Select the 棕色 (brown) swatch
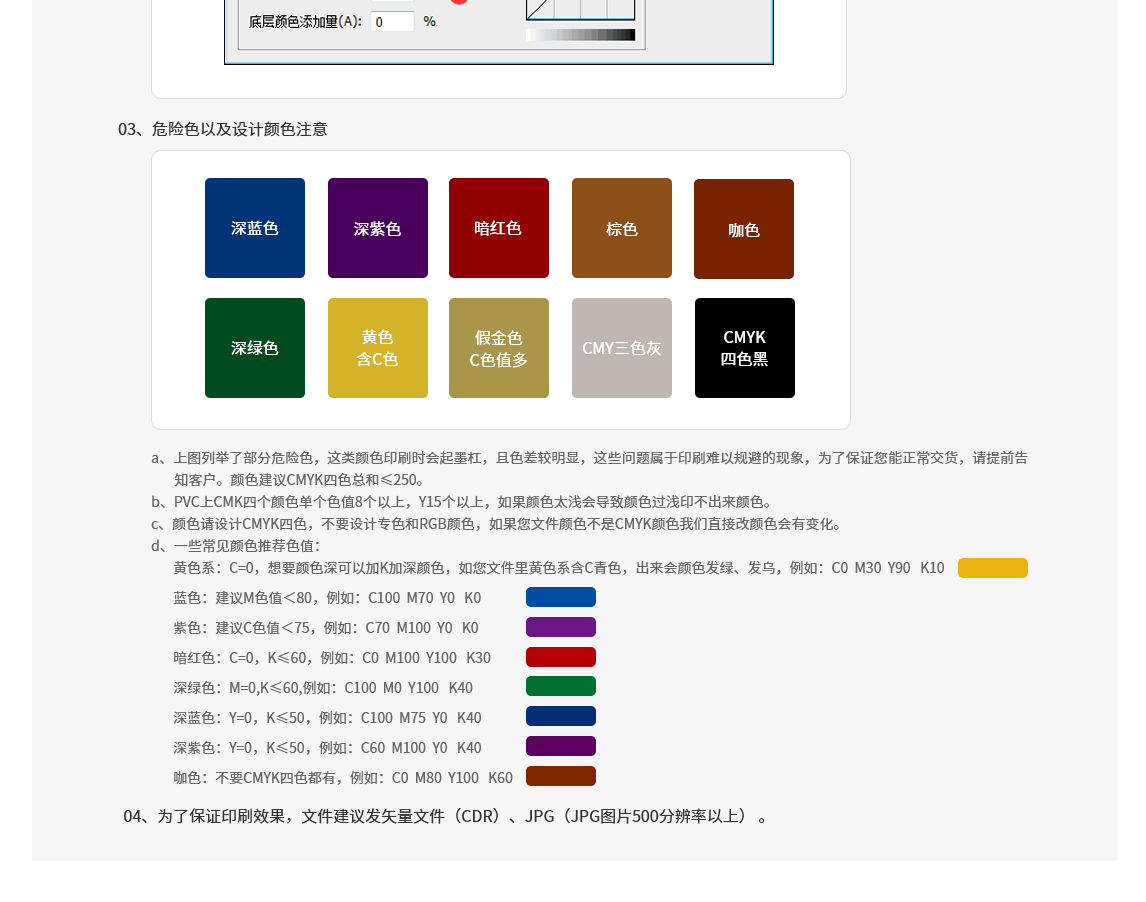 coord(622,228)
